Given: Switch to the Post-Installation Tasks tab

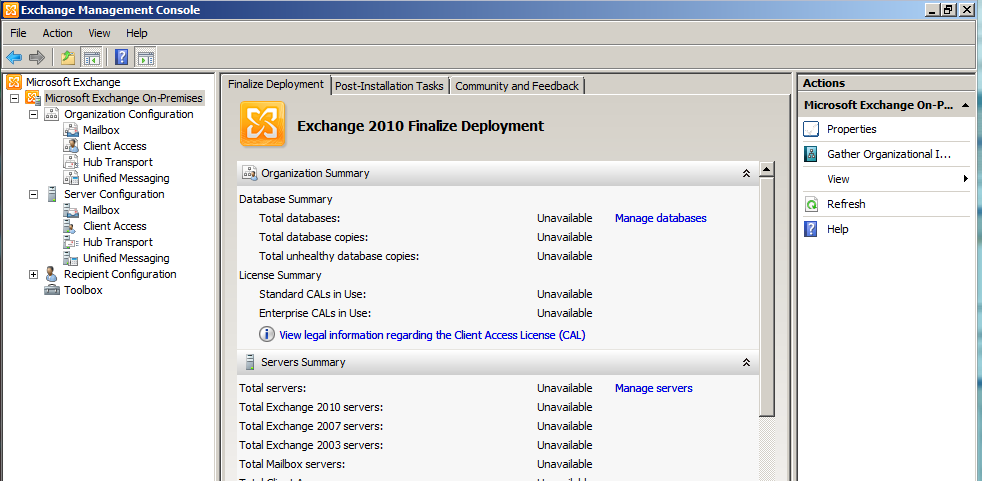Looking at the screenshot, I should click(x=389, y=86).
